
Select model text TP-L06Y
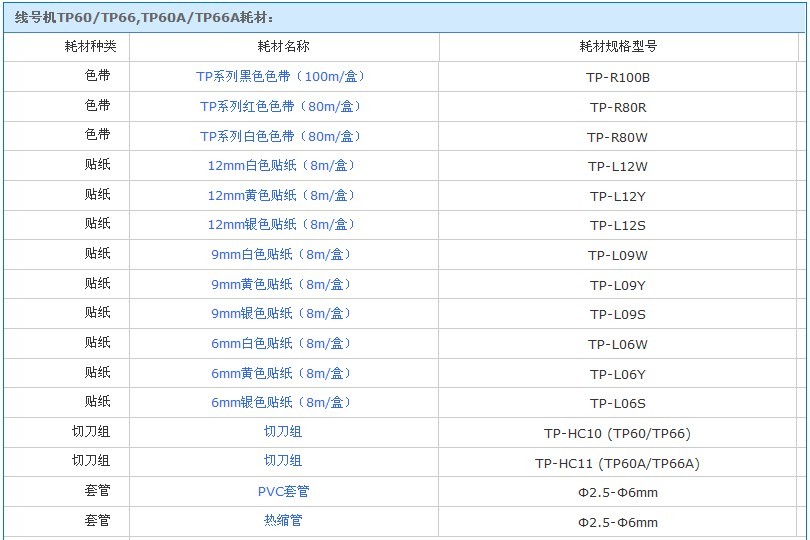(618, 375)
